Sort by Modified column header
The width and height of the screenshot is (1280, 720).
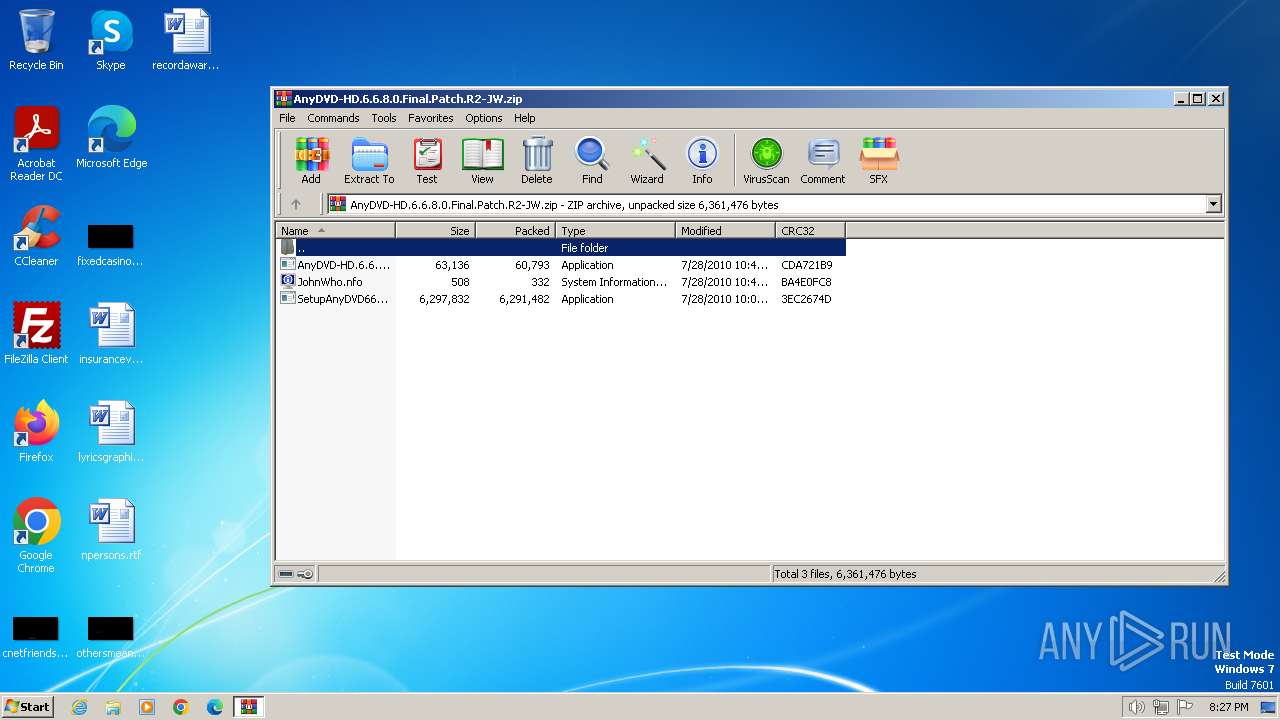725,231
